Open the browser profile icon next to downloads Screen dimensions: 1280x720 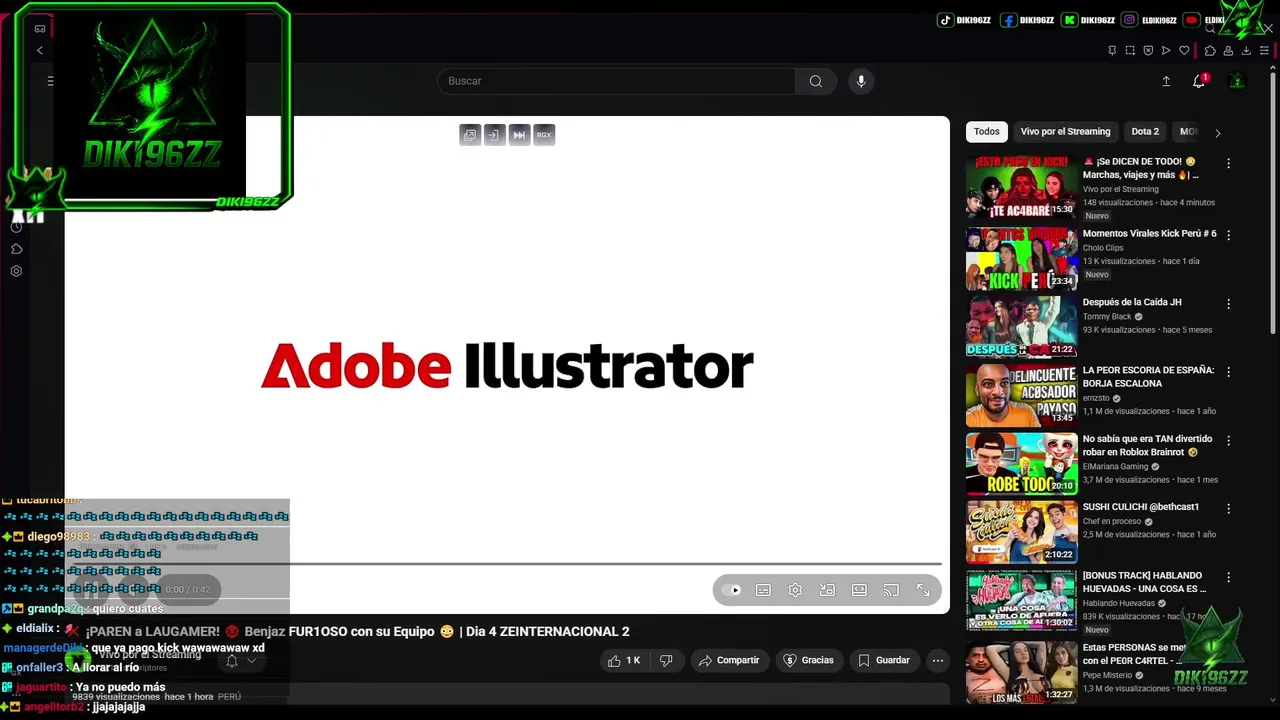[1228, 50]
